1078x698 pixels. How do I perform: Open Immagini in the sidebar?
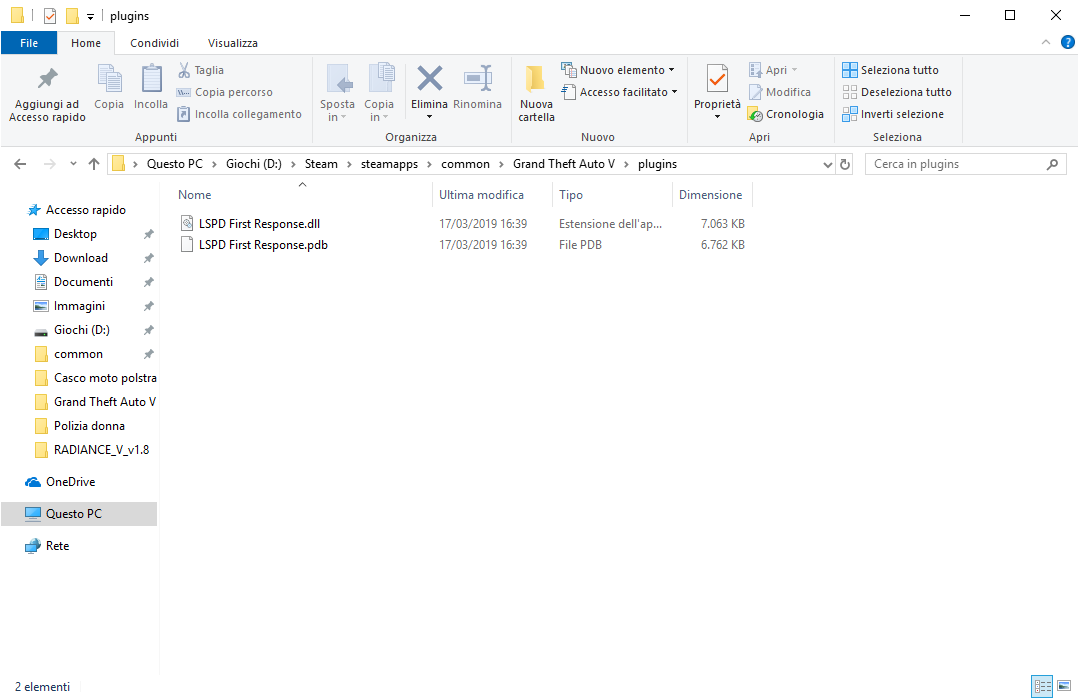pos(80,306)
